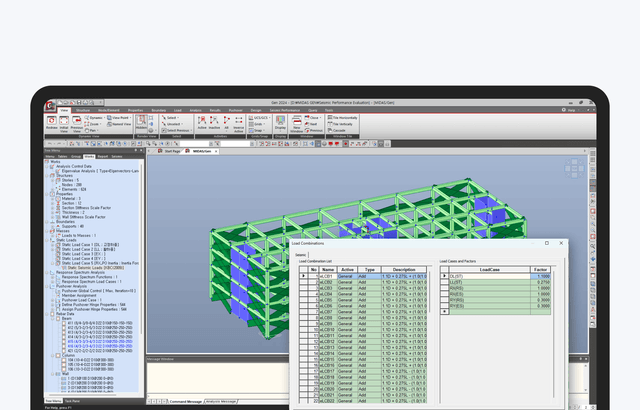Click the Active icon in Activities group

pos(201,121)
